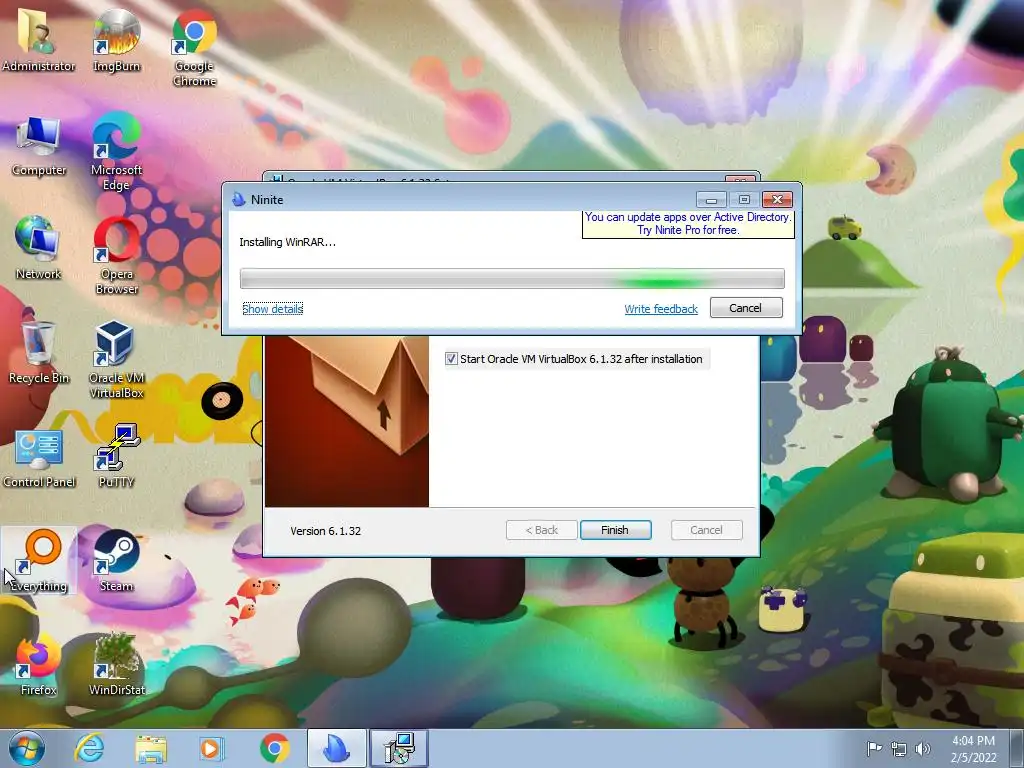Select Oracle VM VirtualBox desktop shortcut
Image resolution: width=1024 pixels, height=768 pixels.
click(x=116, y=359)
